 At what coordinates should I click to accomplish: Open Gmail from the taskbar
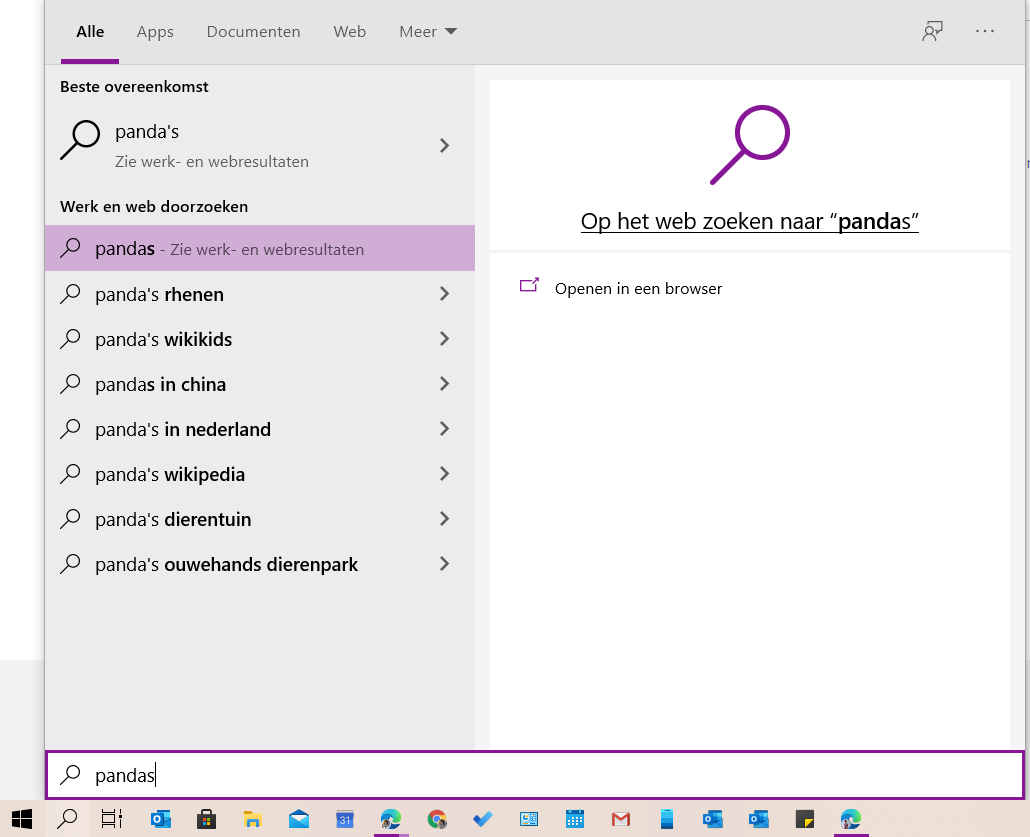point(621,819)
